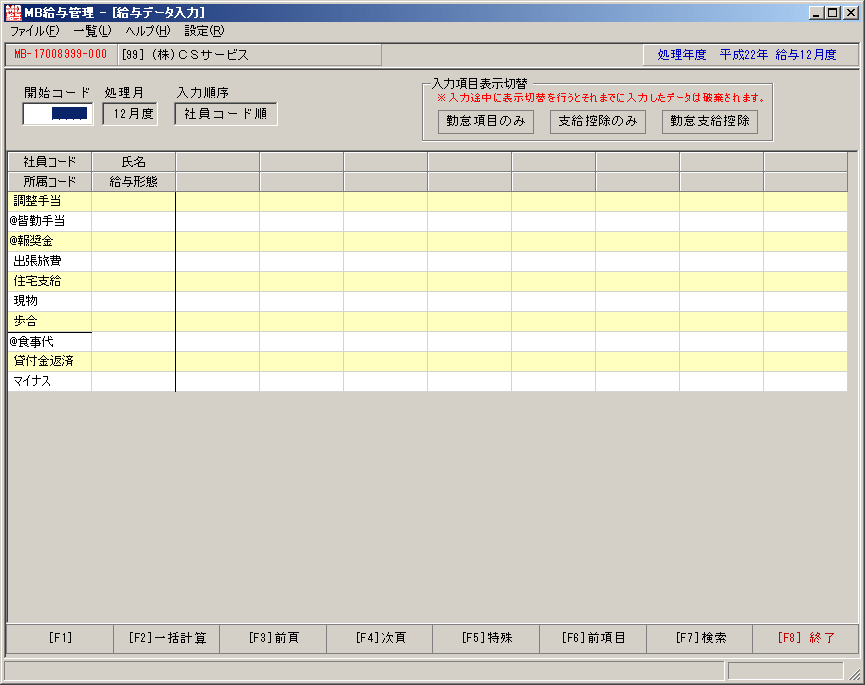Click the 開始コード input field

click(x=58, y=114)
